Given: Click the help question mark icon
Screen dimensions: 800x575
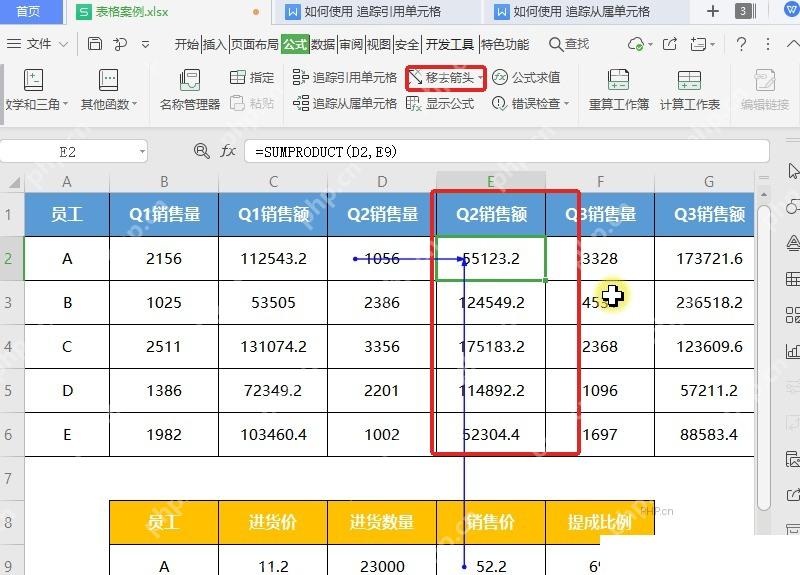Looking at the screenshot, I should [741, 44].
